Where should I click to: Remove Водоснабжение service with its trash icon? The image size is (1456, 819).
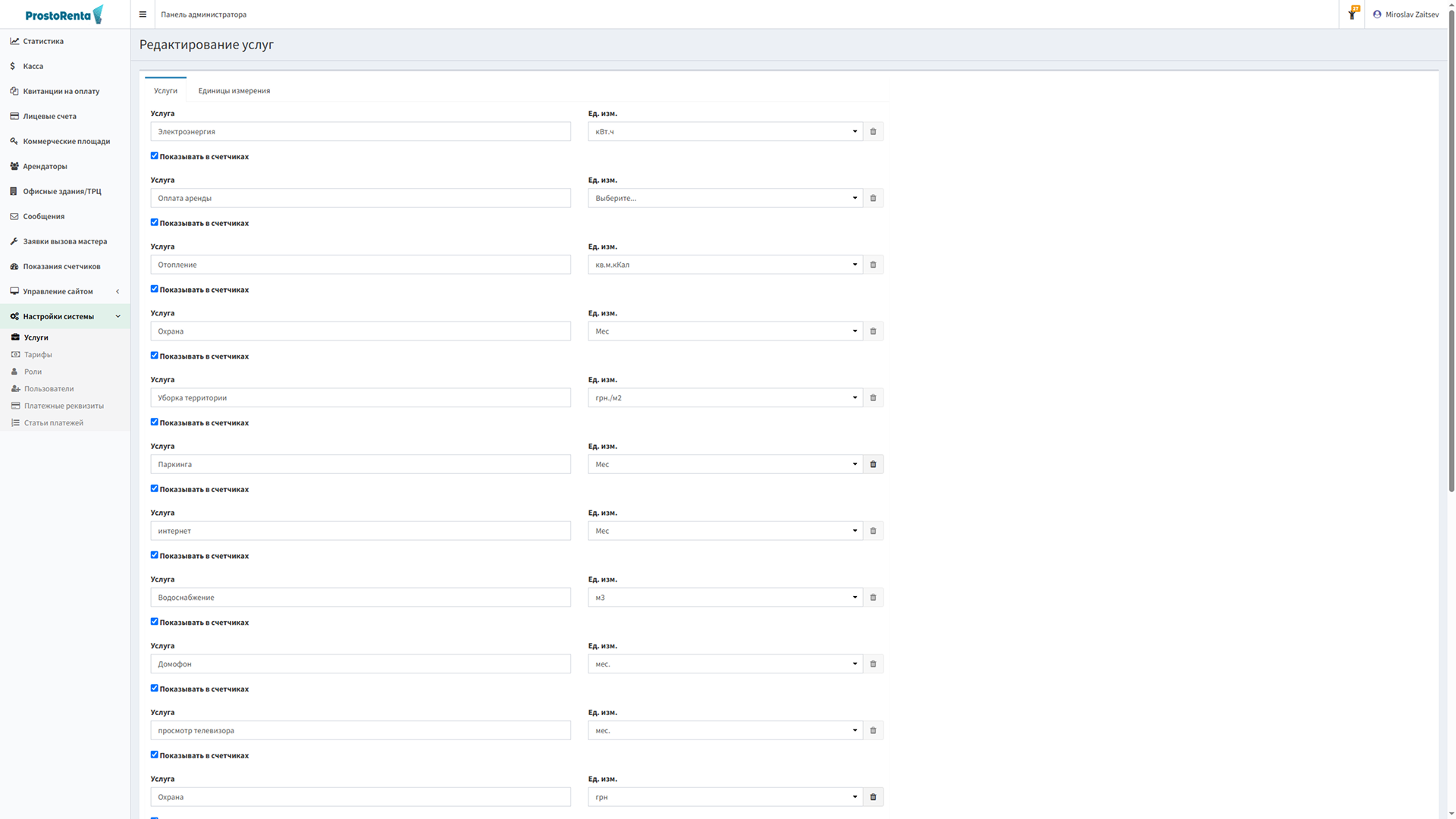(873, 598)
